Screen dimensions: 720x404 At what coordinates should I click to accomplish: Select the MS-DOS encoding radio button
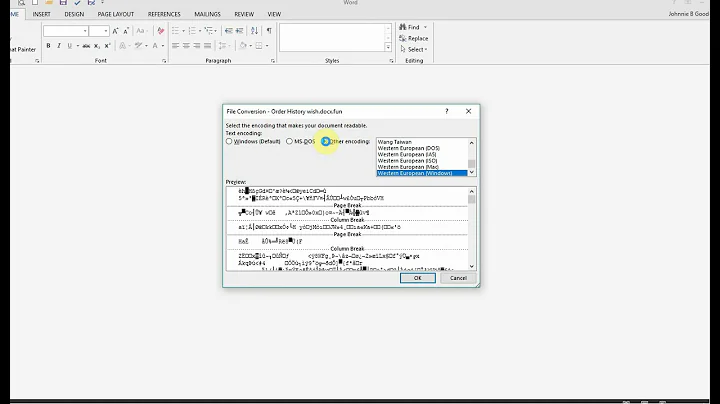click(289, 141)
